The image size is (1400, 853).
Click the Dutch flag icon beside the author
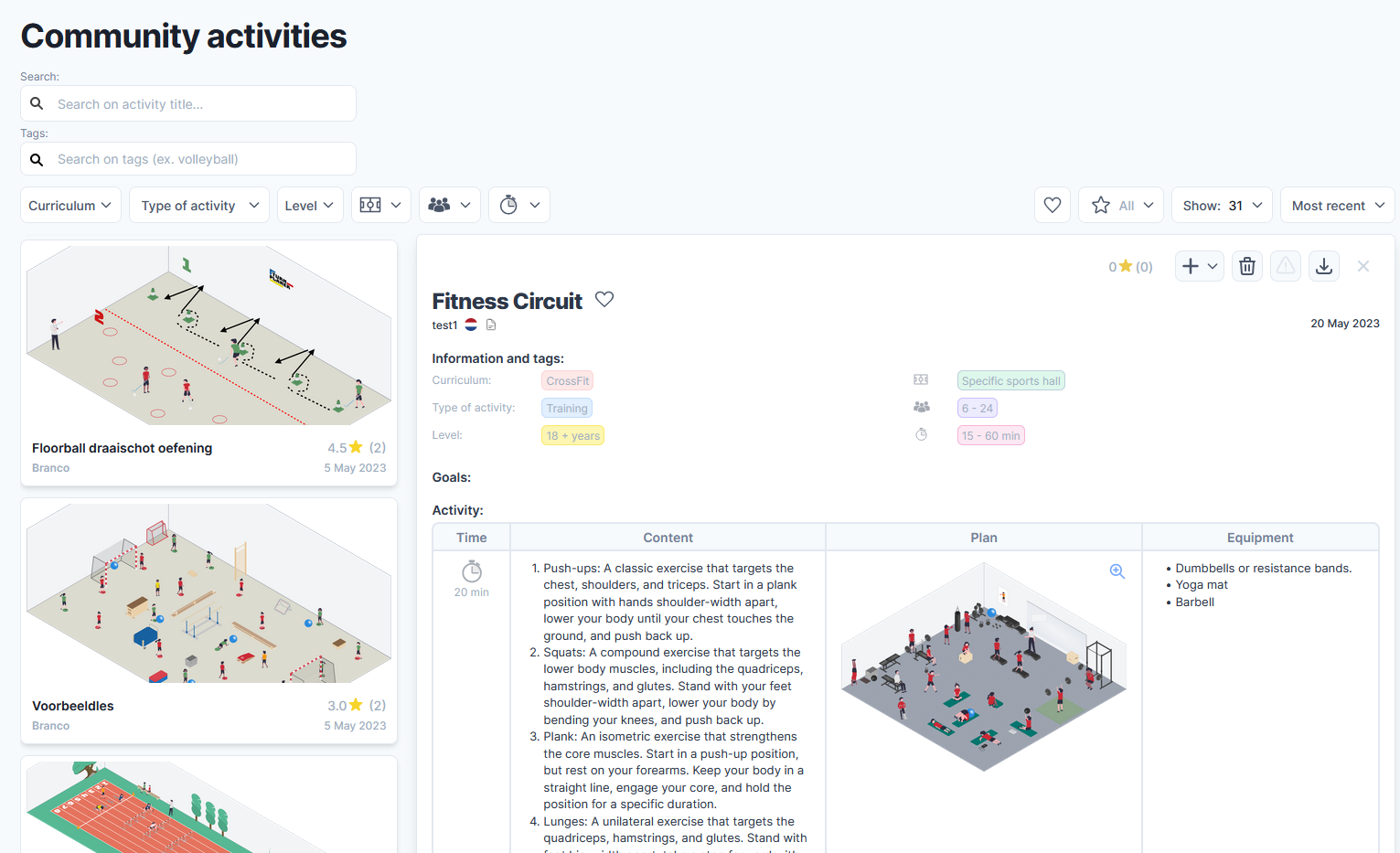click(x=470, y=324)
